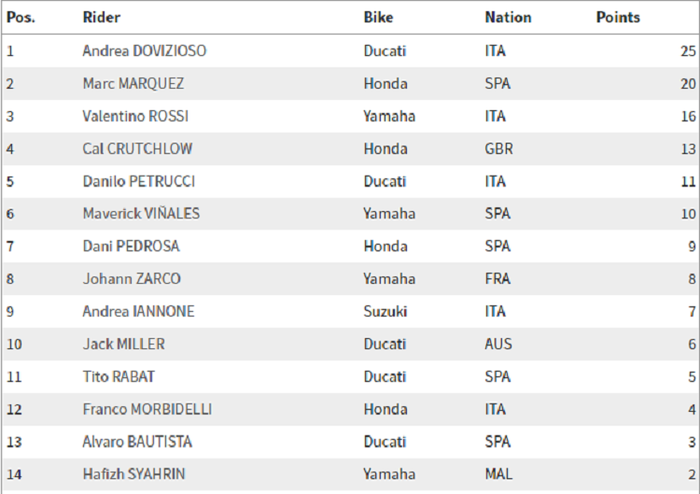Click Franco MORBIDELLI's name

147,409
